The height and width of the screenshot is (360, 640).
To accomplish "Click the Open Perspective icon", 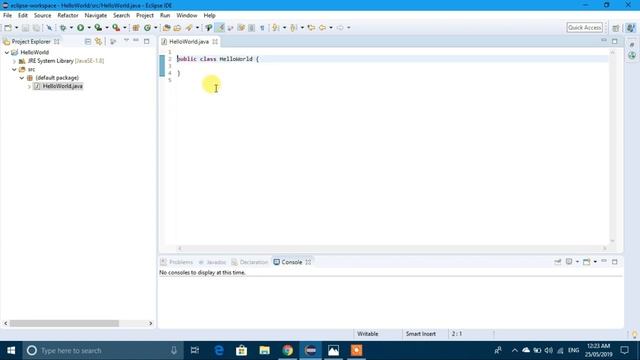I will 616,28.
